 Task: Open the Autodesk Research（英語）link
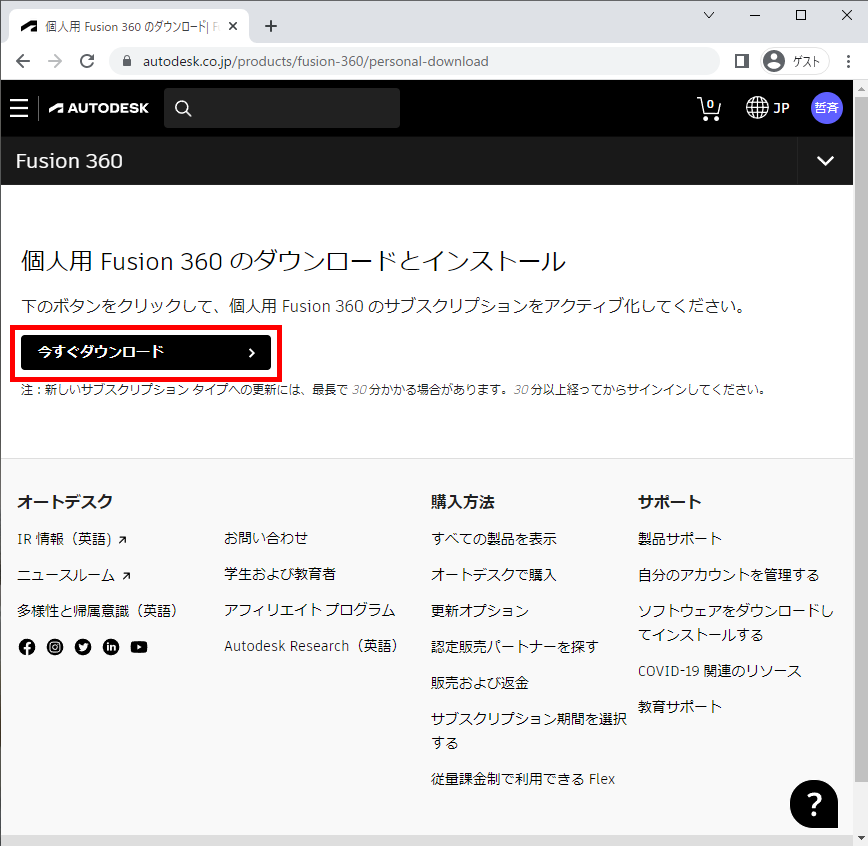pyautogui.click(x=311, y=646)
